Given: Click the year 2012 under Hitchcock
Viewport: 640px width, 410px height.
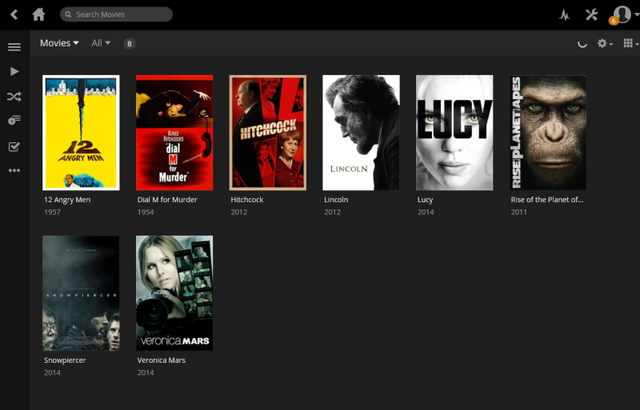Looking at the screenshot, I should pos(239,212).
